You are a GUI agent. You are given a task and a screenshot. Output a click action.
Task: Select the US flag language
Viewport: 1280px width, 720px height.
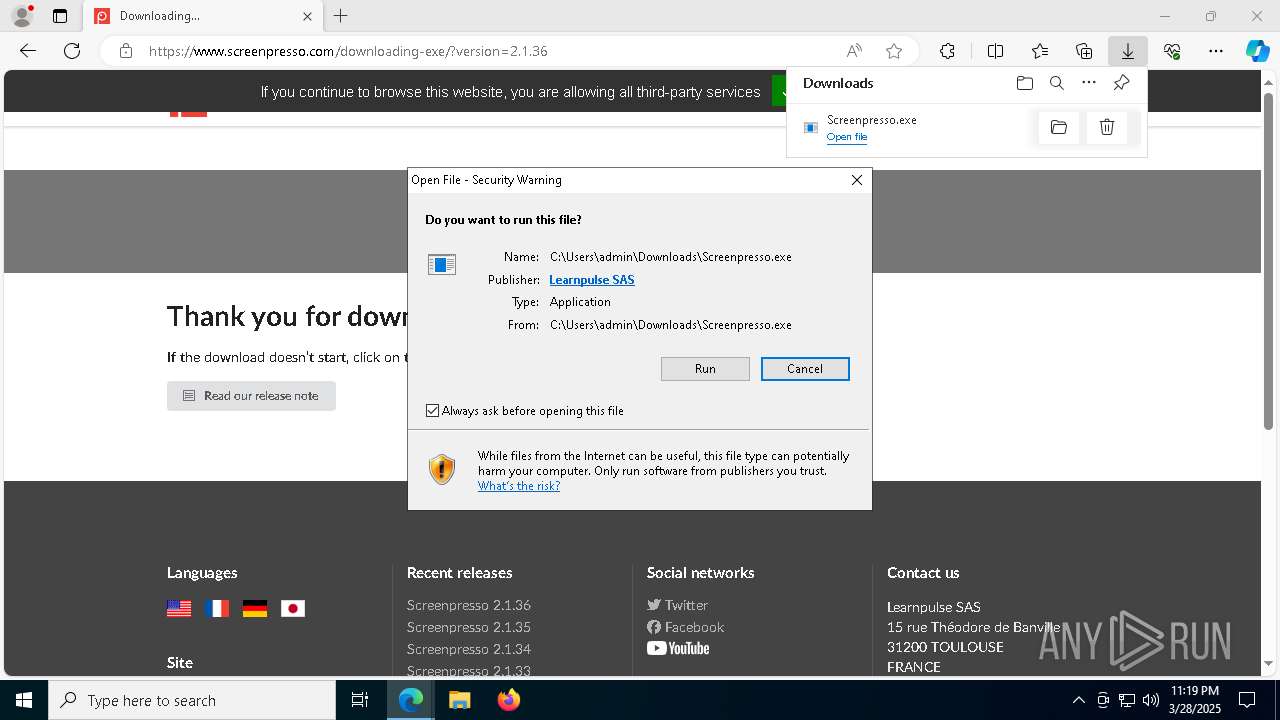click(179, 608)
